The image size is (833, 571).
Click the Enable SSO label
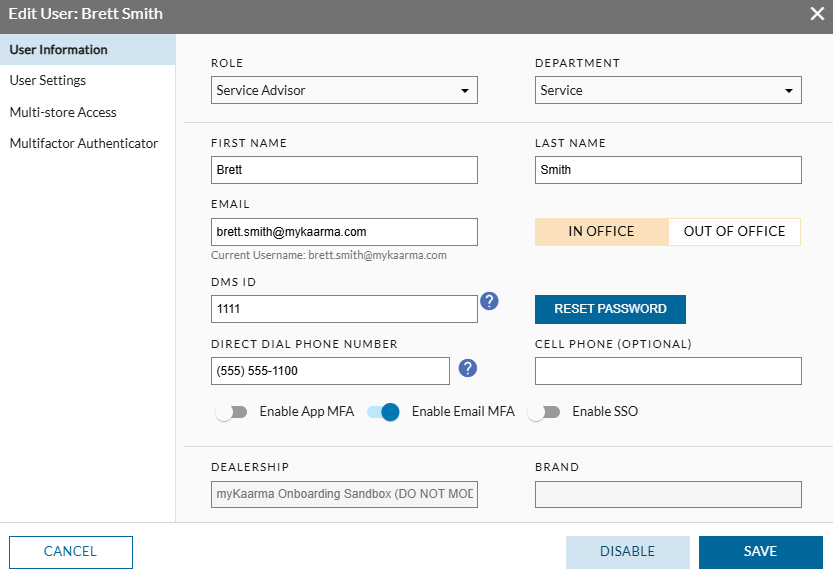point(605,412)
